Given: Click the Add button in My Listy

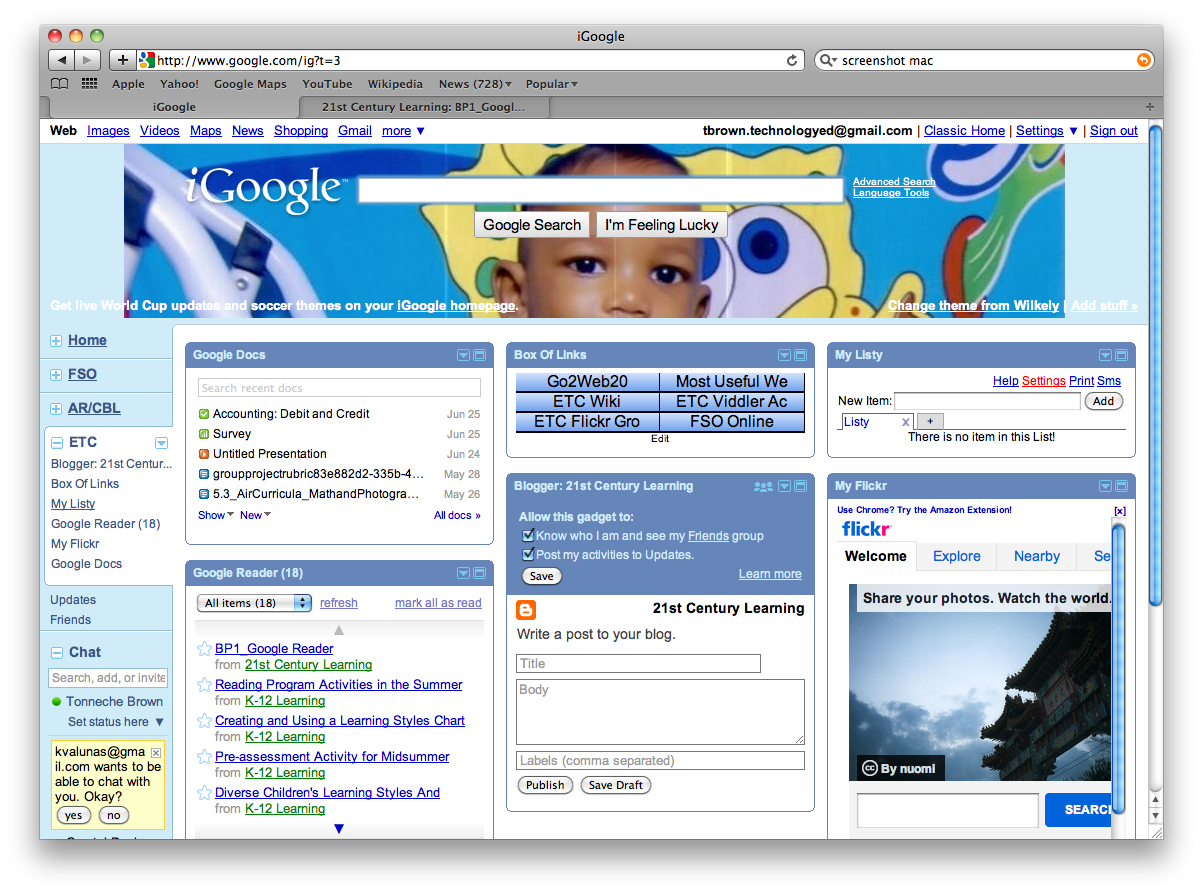Looking at the screenshot, I should (1103, 401).
